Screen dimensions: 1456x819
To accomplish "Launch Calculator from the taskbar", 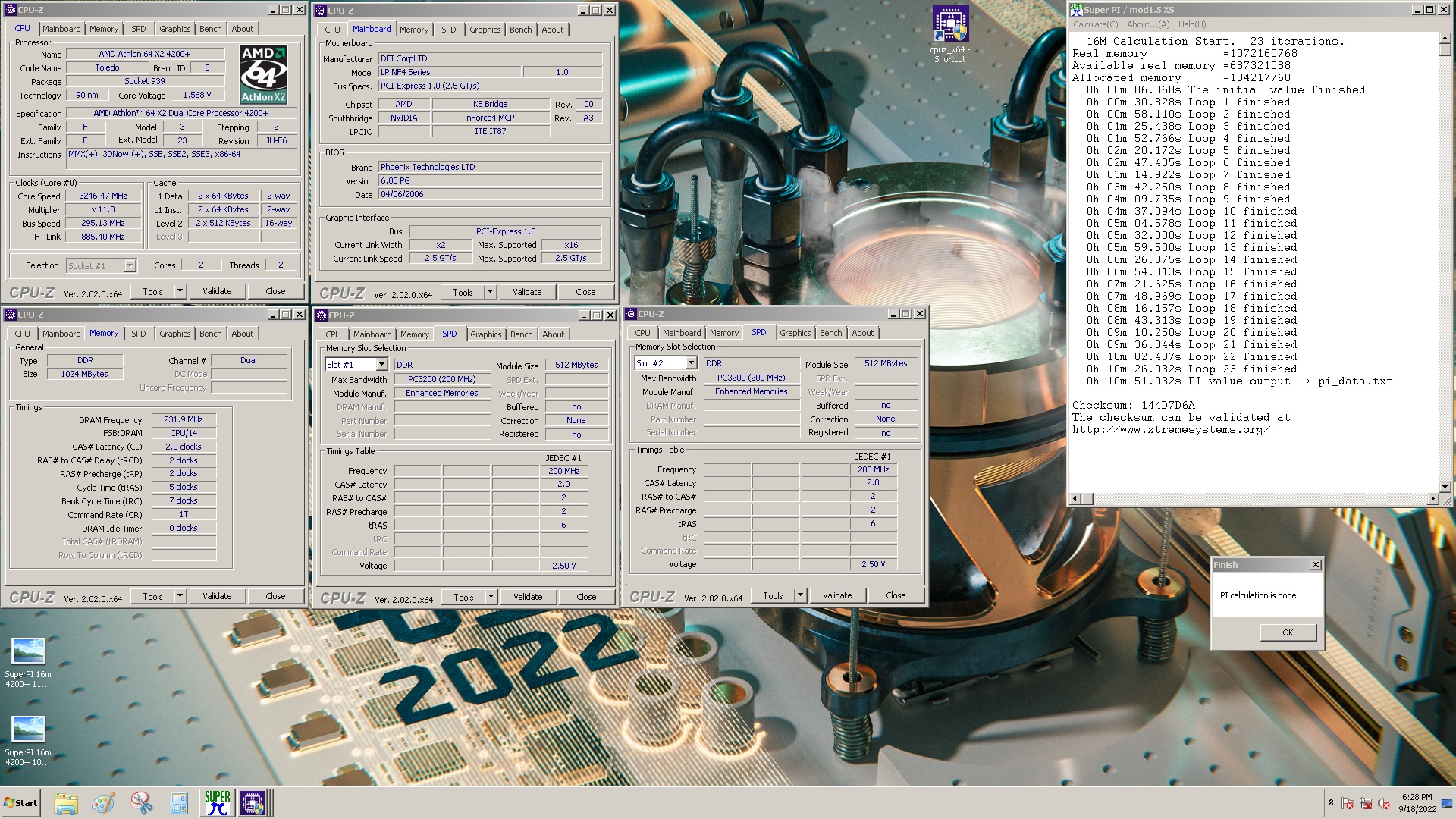I will point(179,803).
